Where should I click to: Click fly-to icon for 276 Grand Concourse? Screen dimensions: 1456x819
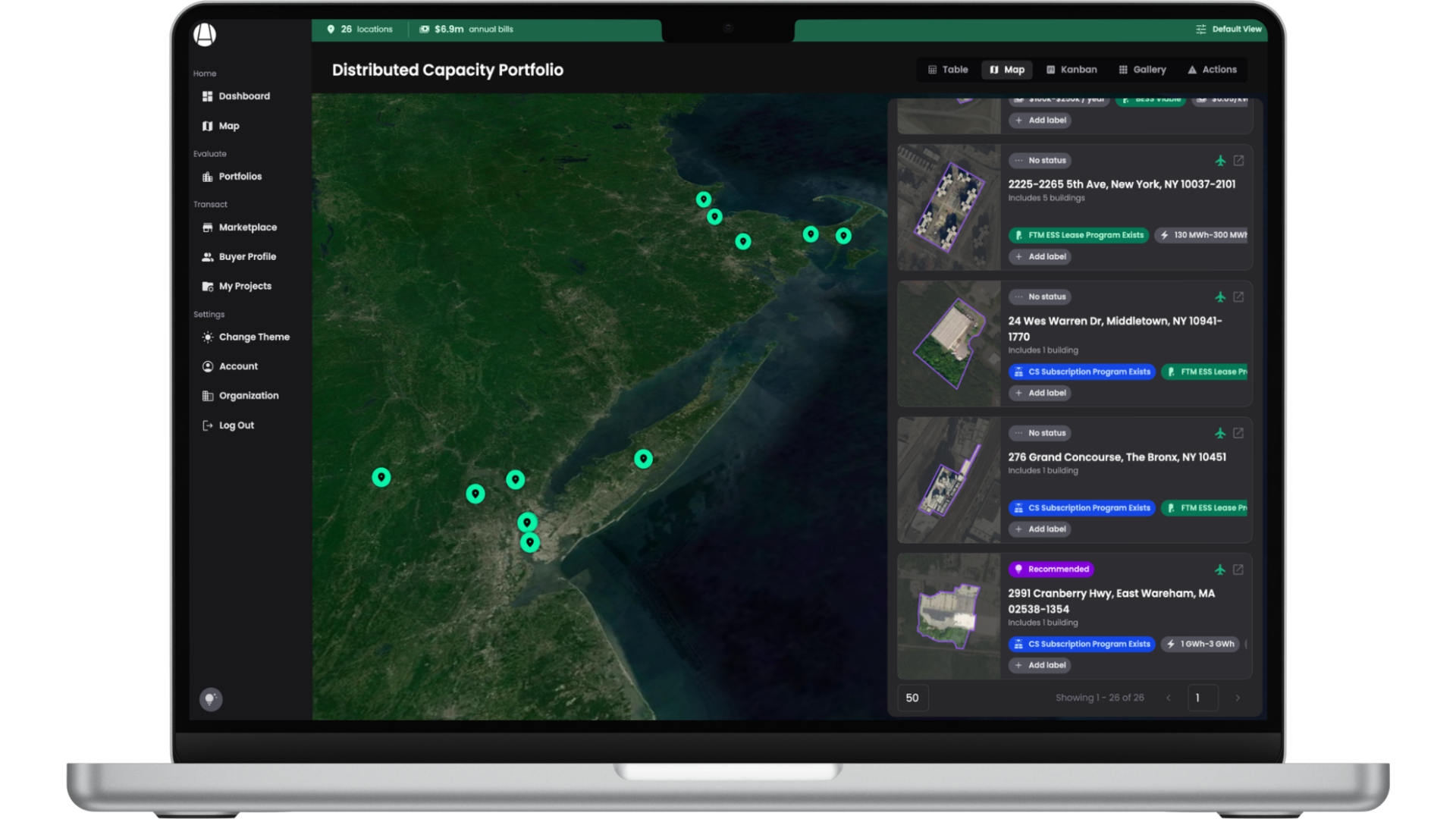(x=1220, y=433)
